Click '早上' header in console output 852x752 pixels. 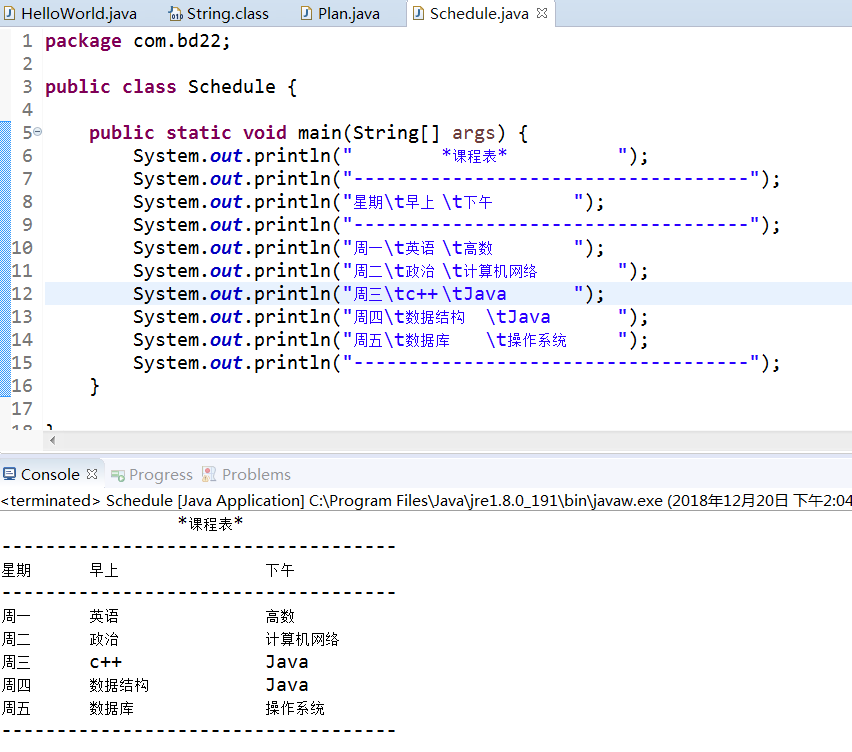104,570
